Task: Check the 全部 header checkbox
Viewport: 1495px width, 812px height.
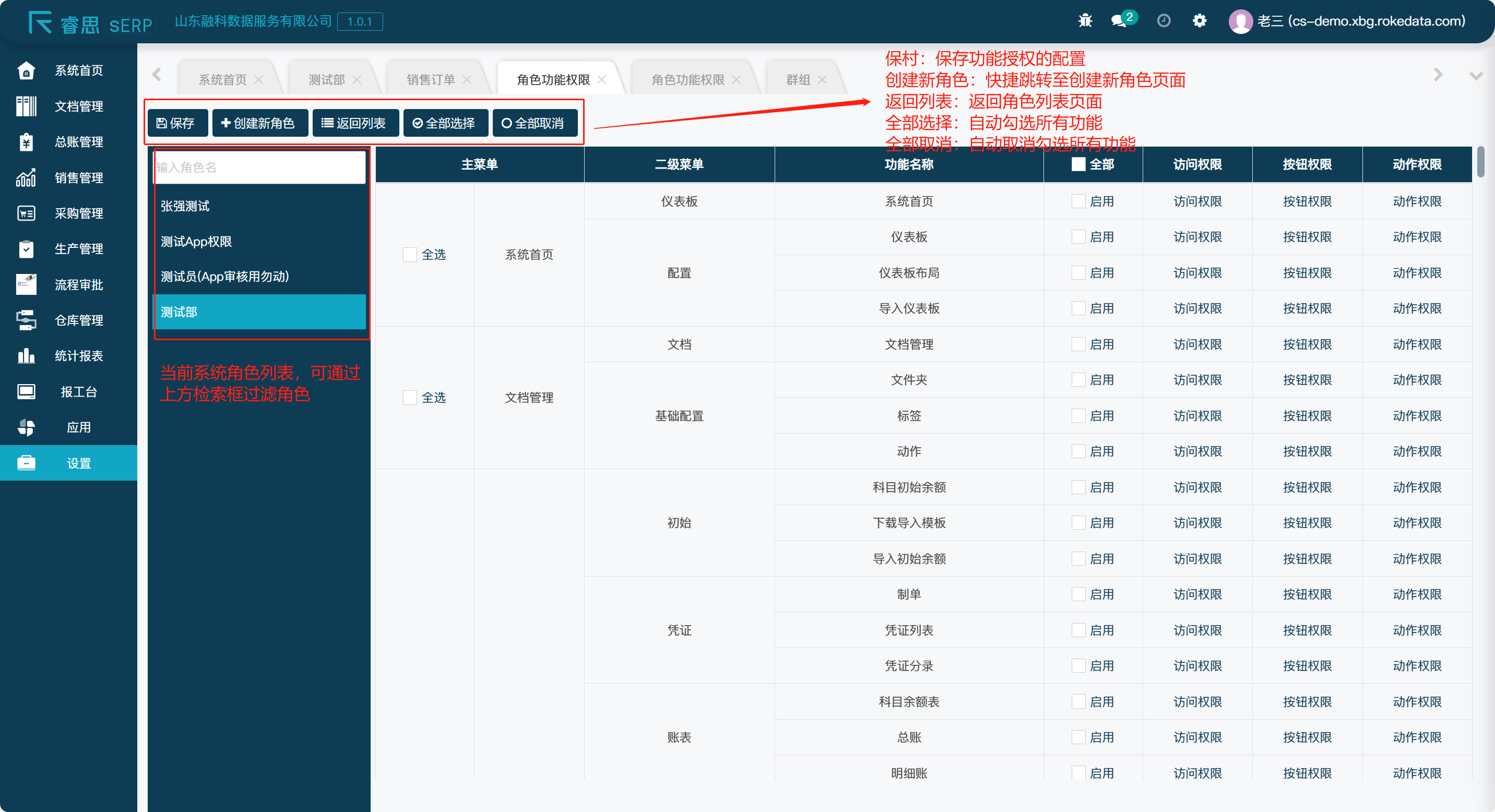Action: coord(1078,164)
